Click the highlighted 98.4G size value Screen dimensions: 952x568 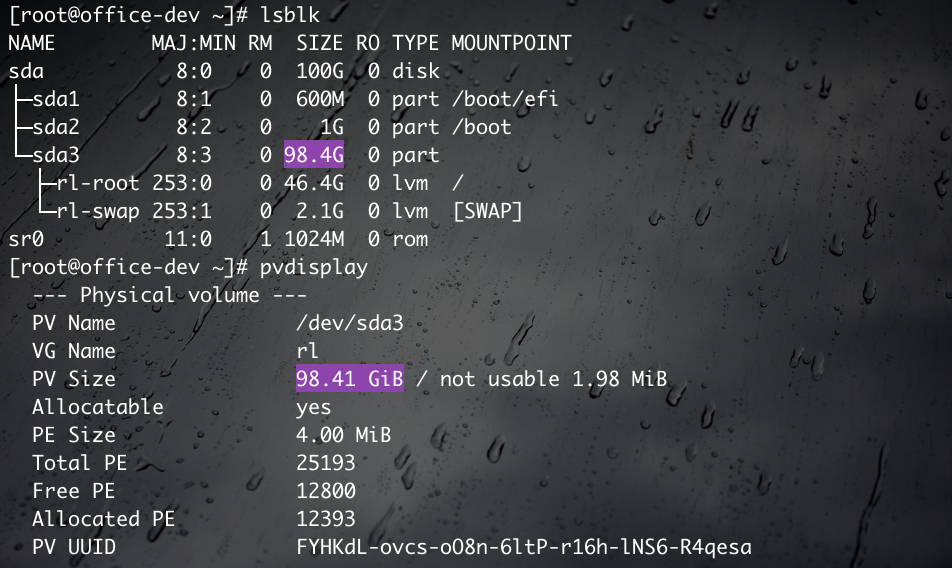[314, 155]
